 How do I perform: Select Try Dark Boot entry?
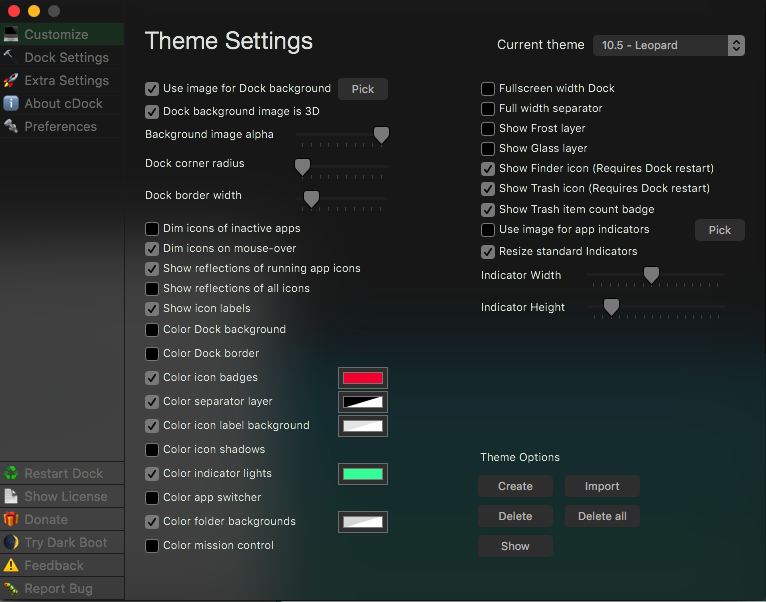(62, 542)
